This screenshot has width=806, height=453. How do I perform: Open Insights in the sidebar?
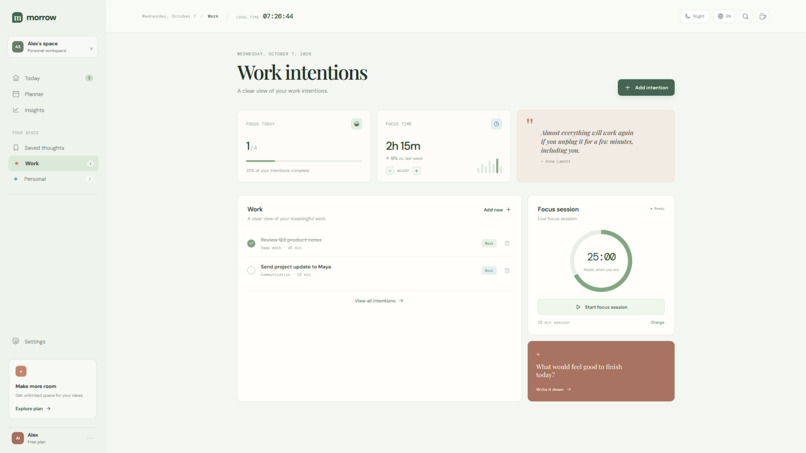coord(53,110)
